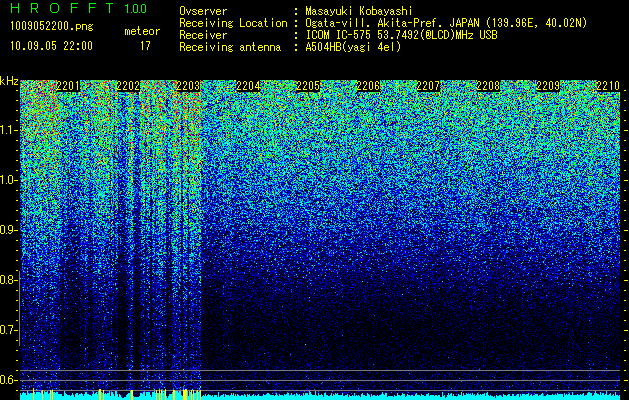Click the Receiver ICOM IC-575 line
Screen dimensions: 629x400
point(338,35)
